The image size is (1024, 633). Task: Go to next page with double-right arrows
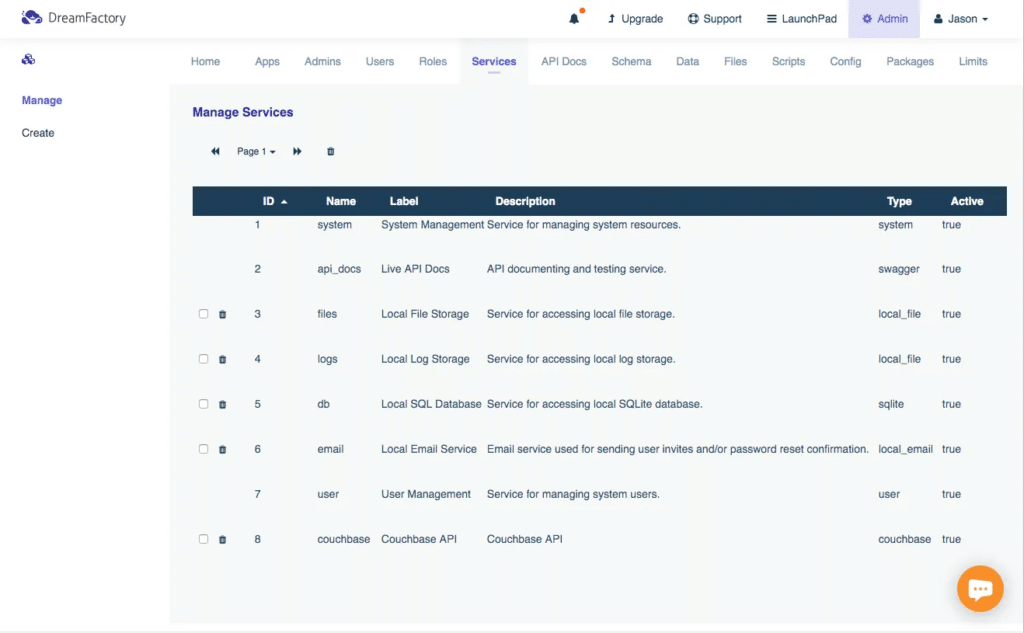[x=295, y=151]
